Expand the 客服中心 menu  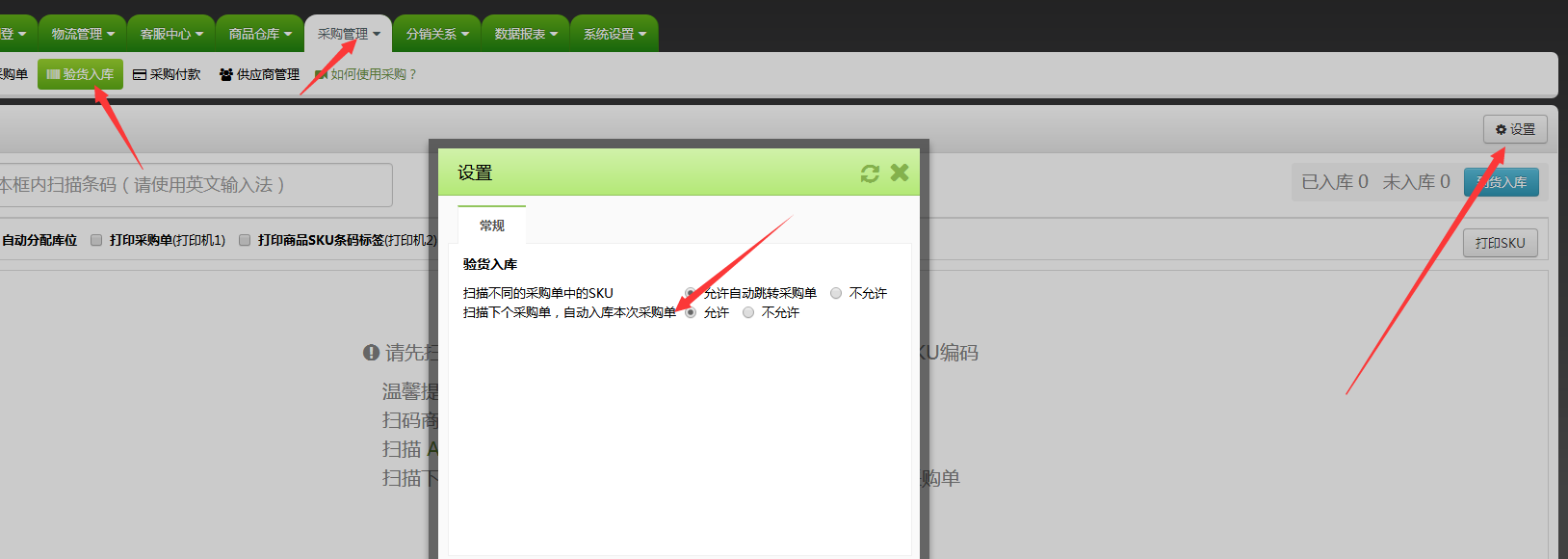171,34
